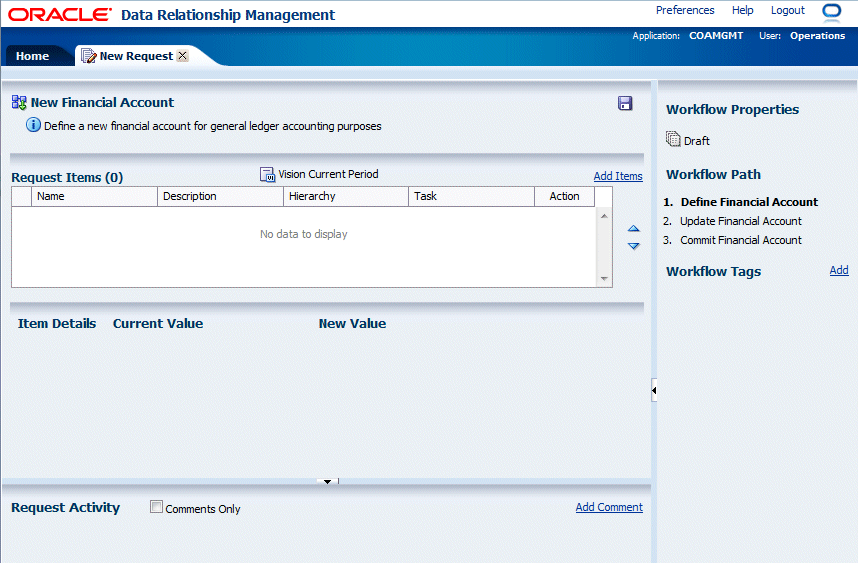
Task: Click the Operations user name
Action: (818, 36)
